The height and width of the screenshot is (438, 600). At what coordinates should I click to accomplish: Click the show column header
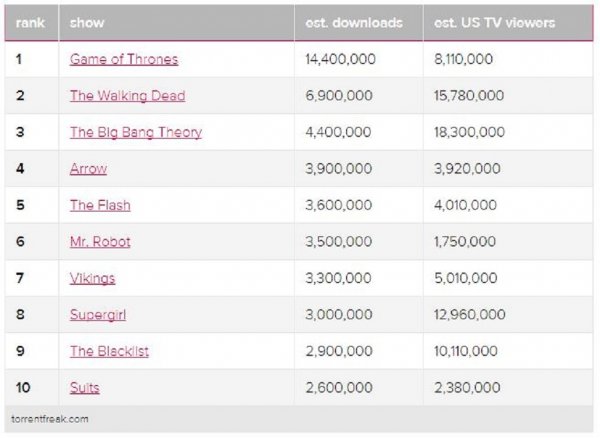pos(86,22)
